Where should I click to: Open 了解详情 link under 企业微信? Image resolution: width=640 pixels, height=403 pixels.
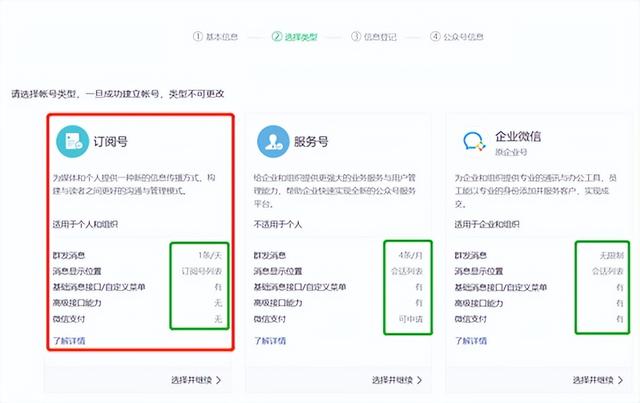click(471, 341)
